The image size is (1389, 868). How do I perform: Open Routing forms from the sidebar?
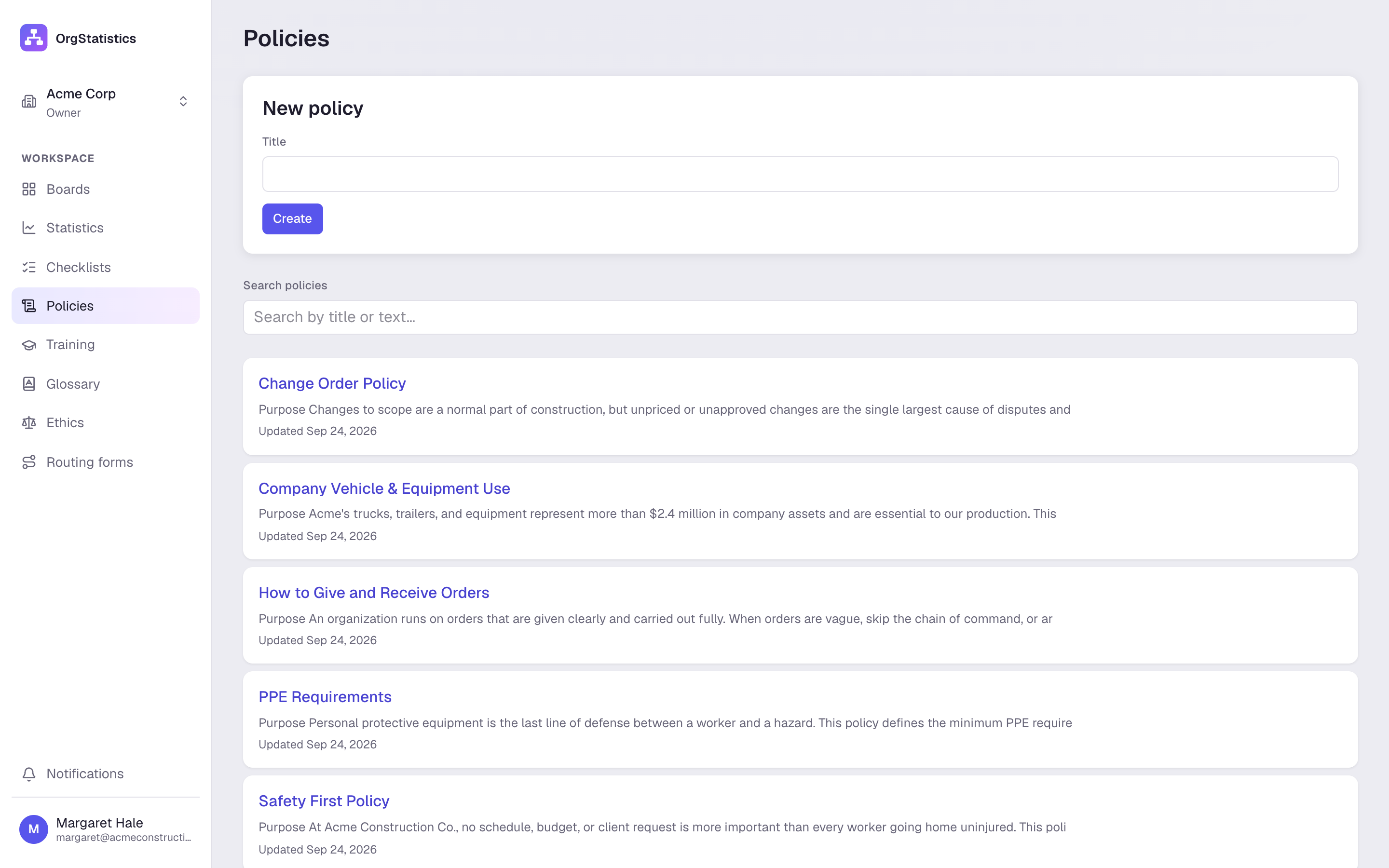pyautogui.click(x=106, y=462)
